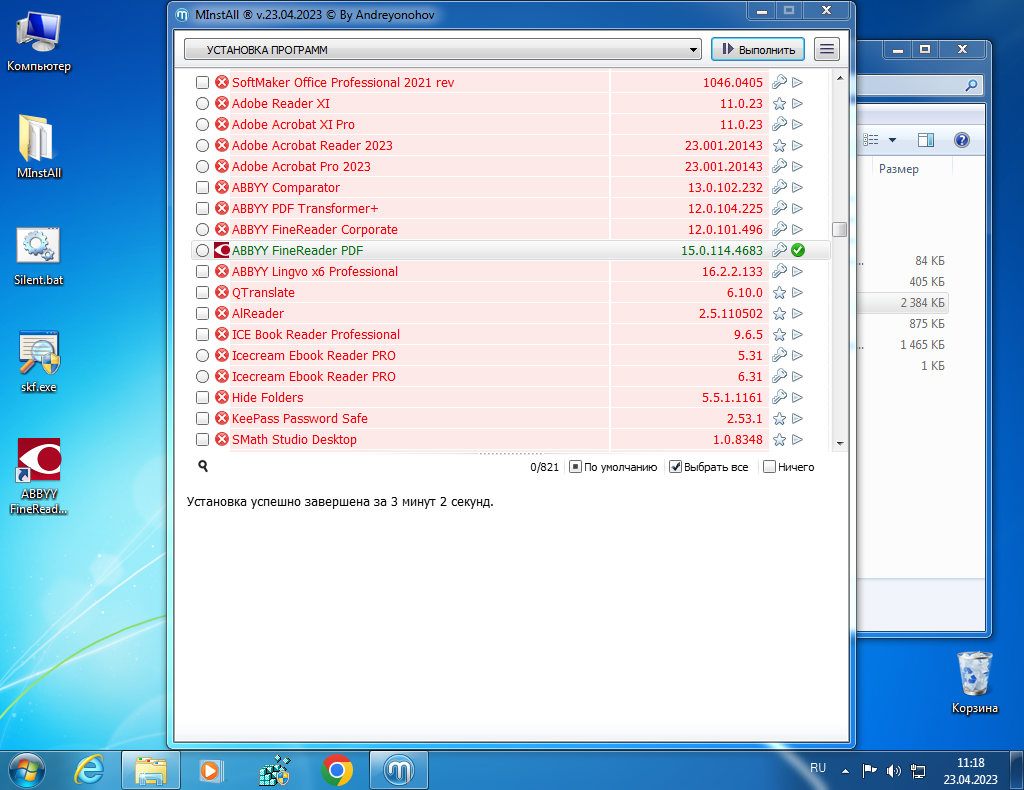Toggle the 'Выбрать все' checkbox
The width and height of the screenshot is (1024, 790).
click(x=676, y=467)
